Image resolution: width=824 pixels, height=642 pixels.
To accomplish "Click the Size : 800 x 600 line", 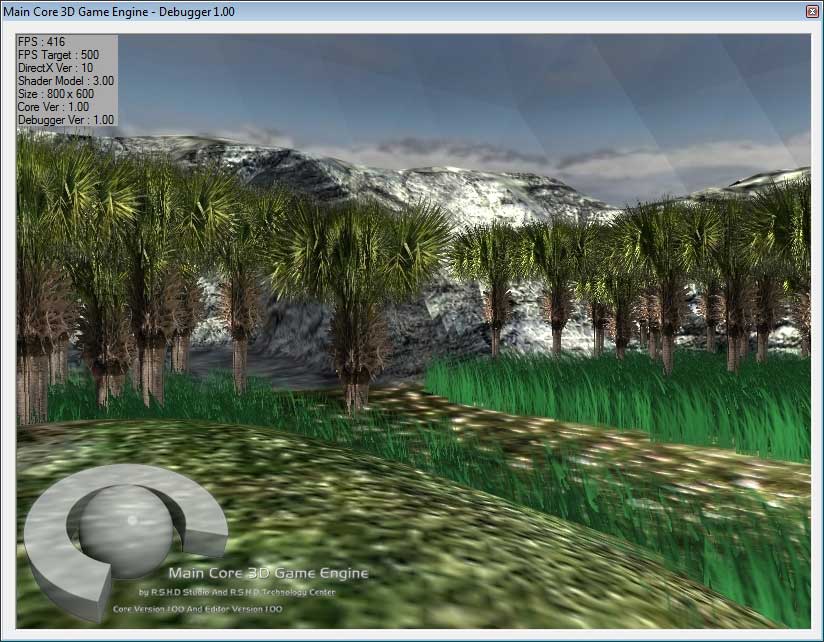I will coord(56,94).
